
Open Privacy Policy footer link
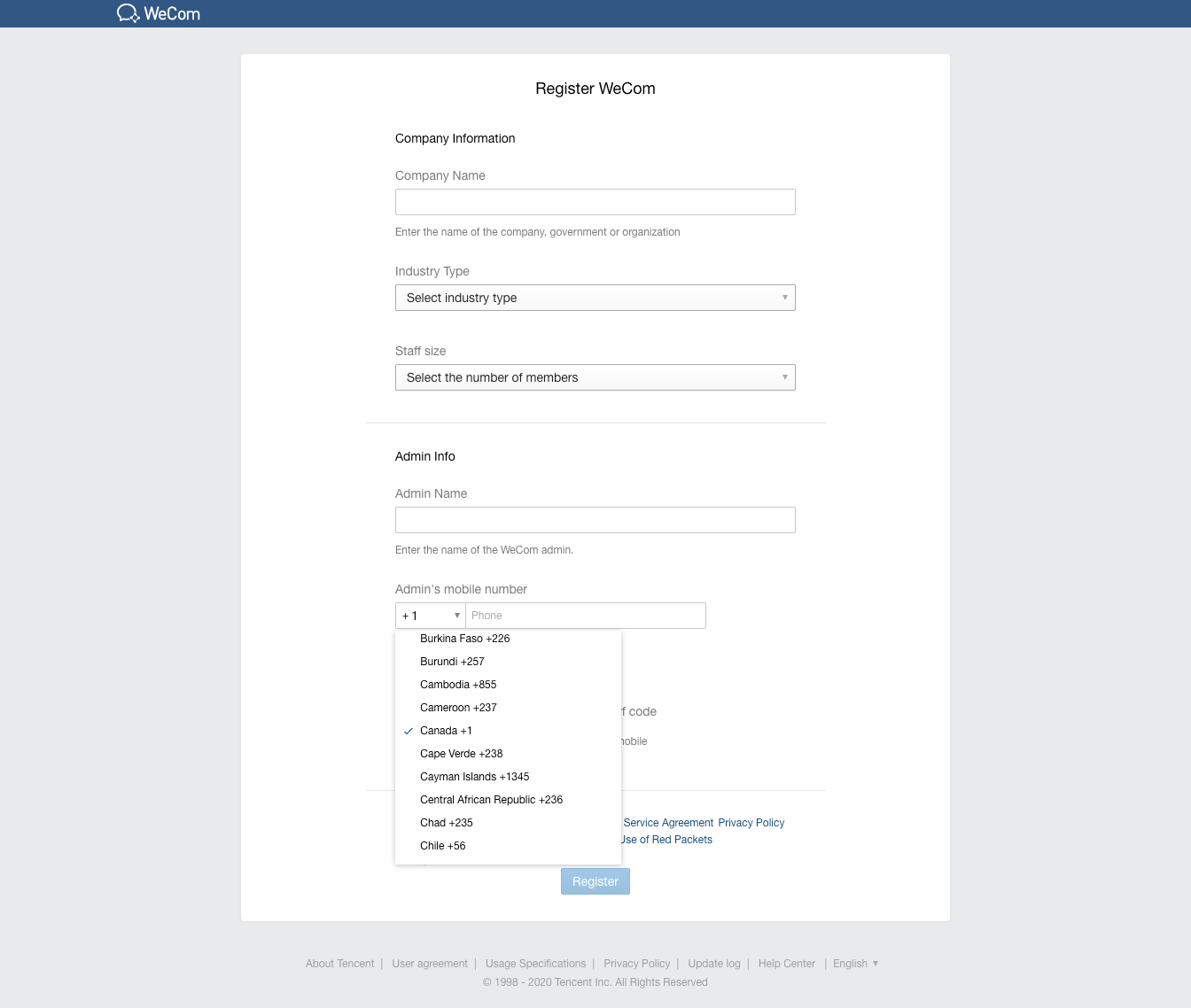[637, 964]
